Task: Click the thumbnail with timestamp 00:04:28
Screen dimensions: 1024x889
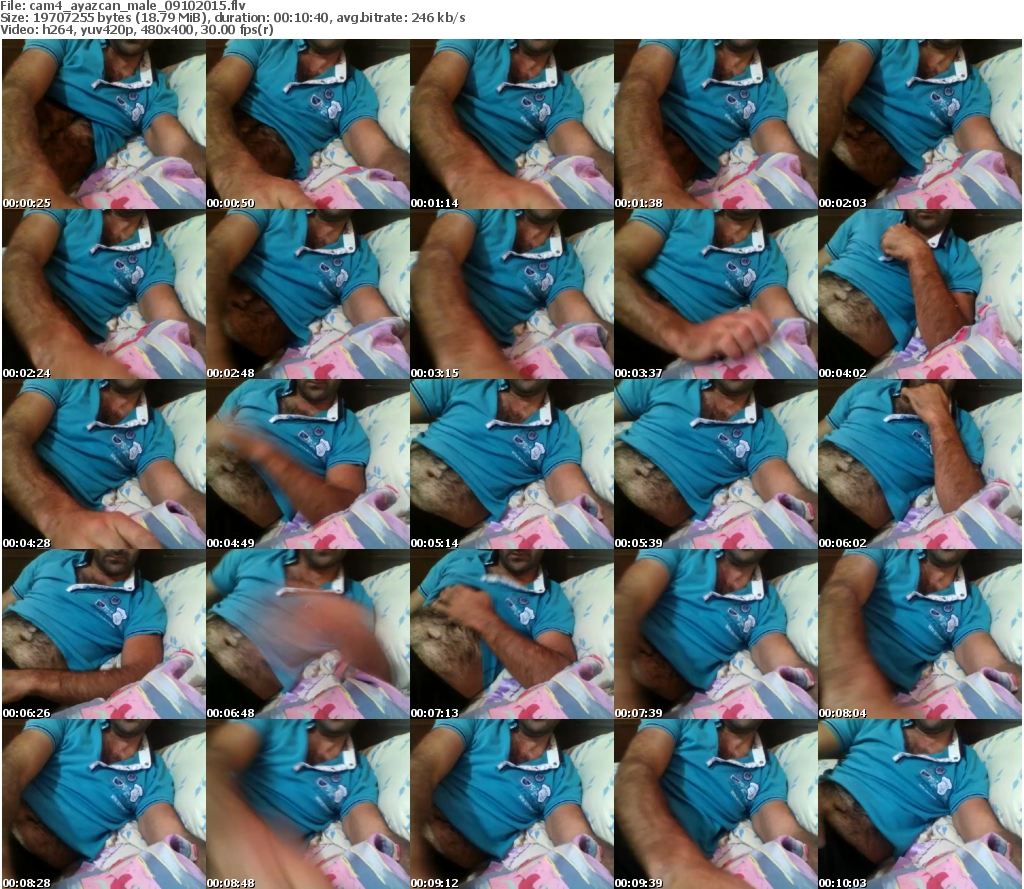Action: pos(104,464)
